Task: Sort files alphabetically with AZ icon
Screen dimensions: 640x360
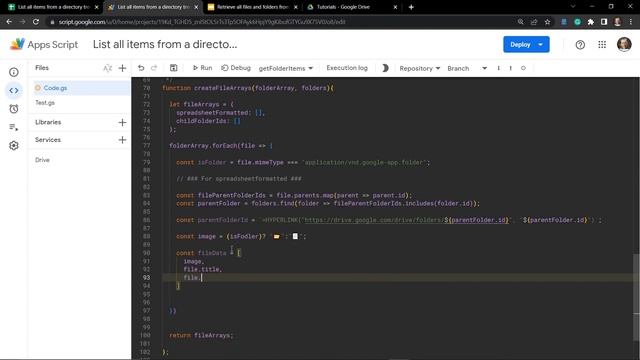Action: (107, 68)
